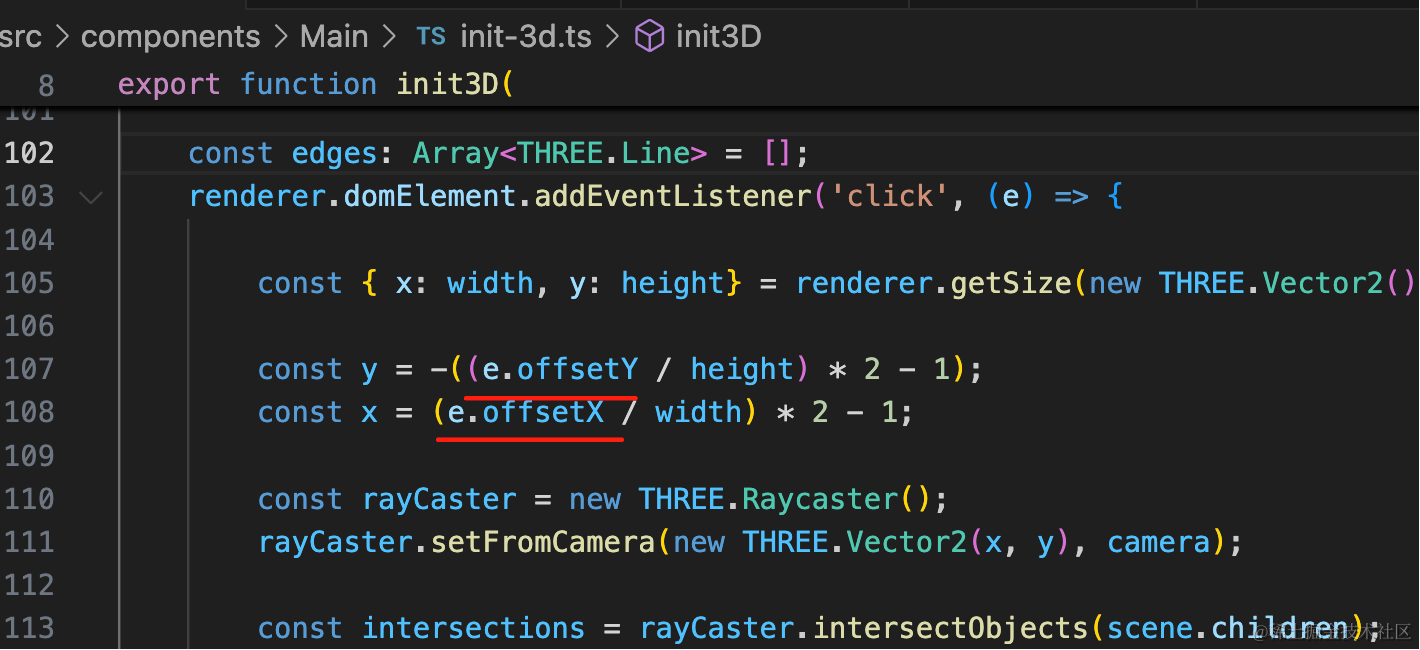Click 'intersections' variable on line 113
Screen dimensions: 1420x650
(474, 628)
